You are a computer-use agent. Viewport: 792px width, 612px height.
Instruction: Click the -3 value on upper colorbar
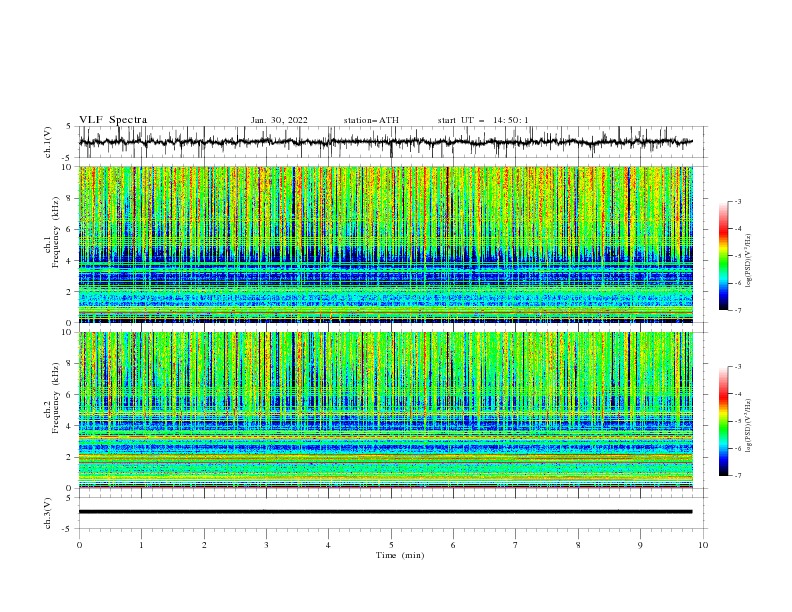point(737,201)
